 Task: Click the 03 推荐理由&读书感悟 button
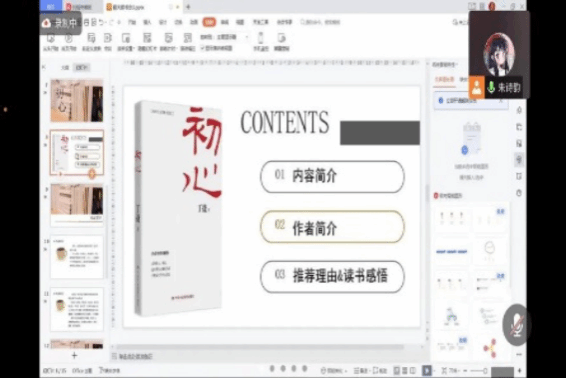point(332,277)
